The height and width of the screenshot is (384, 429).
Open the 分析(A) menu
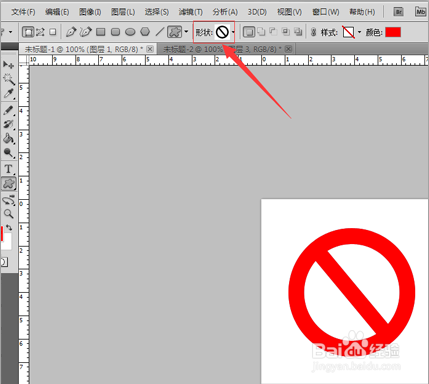tap(225, 12)
